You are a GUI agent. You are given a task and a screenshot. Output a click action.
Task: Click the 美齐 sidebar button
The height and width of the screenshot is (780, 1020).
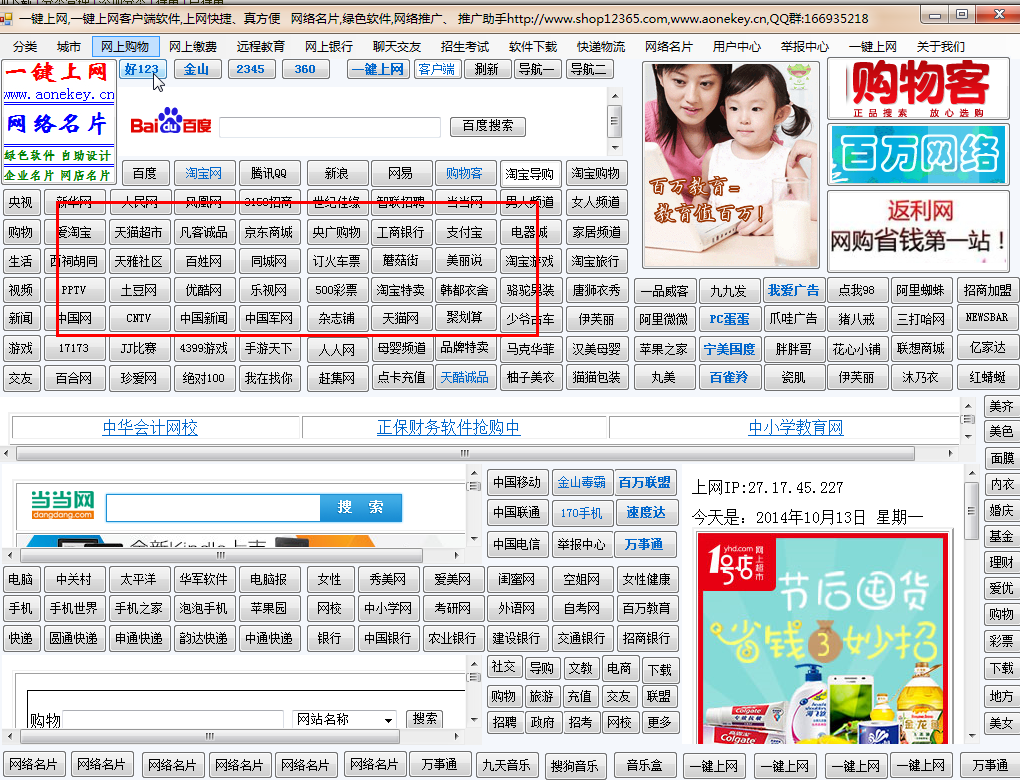pos(1001,407)
